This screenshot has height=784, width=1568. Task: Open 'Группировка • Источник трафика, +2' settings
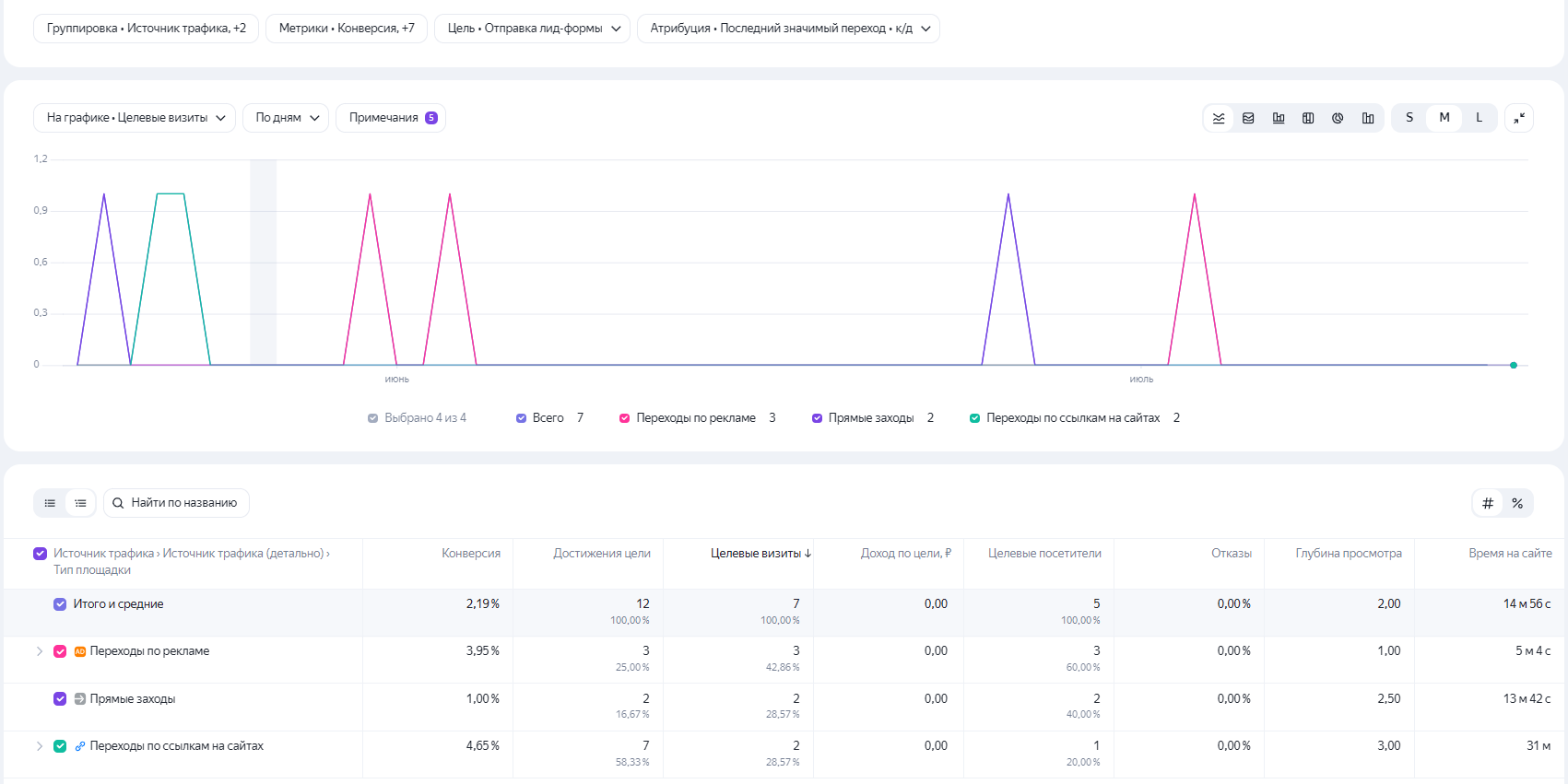tap(147, 29)
